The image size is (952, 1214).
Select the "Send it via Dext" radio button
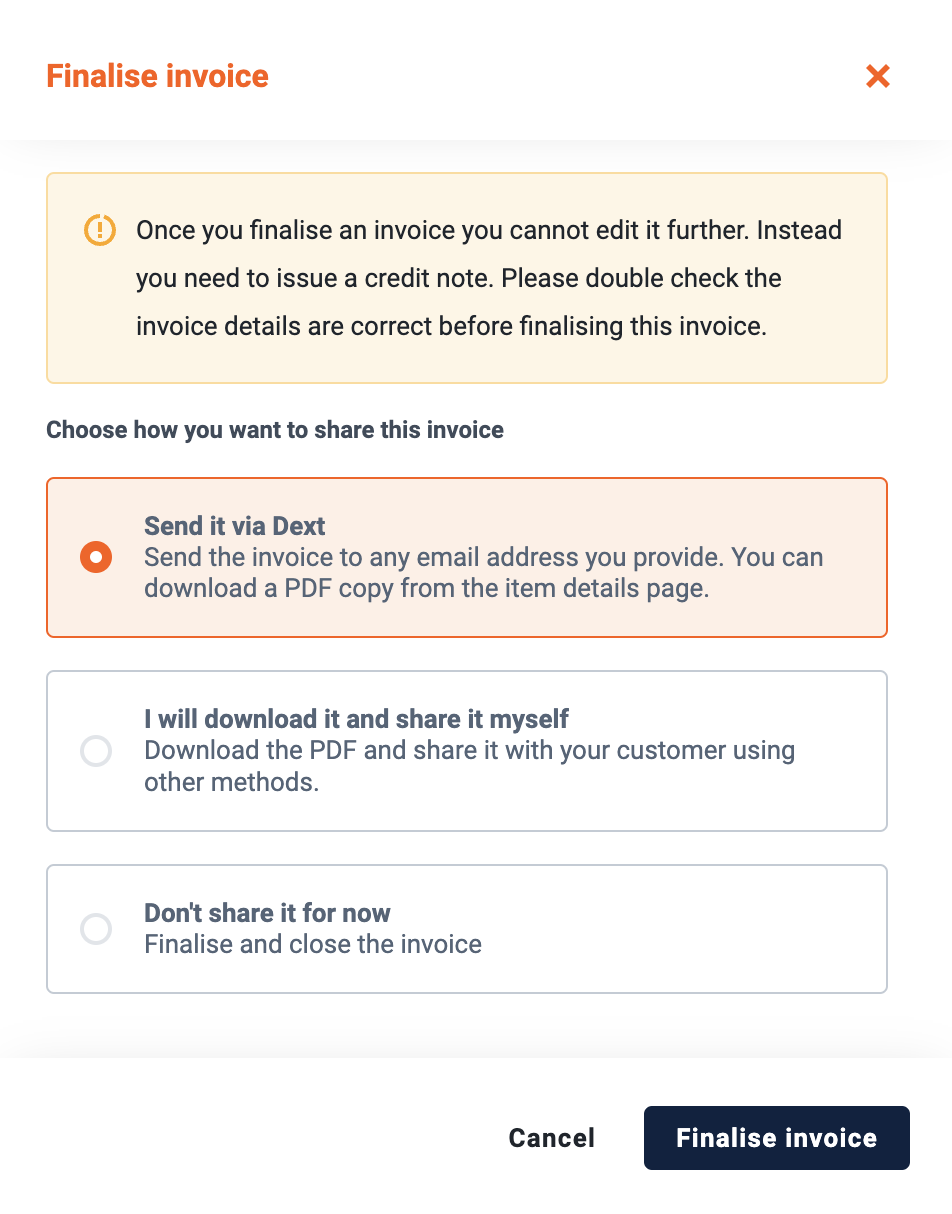click(96, 557)
